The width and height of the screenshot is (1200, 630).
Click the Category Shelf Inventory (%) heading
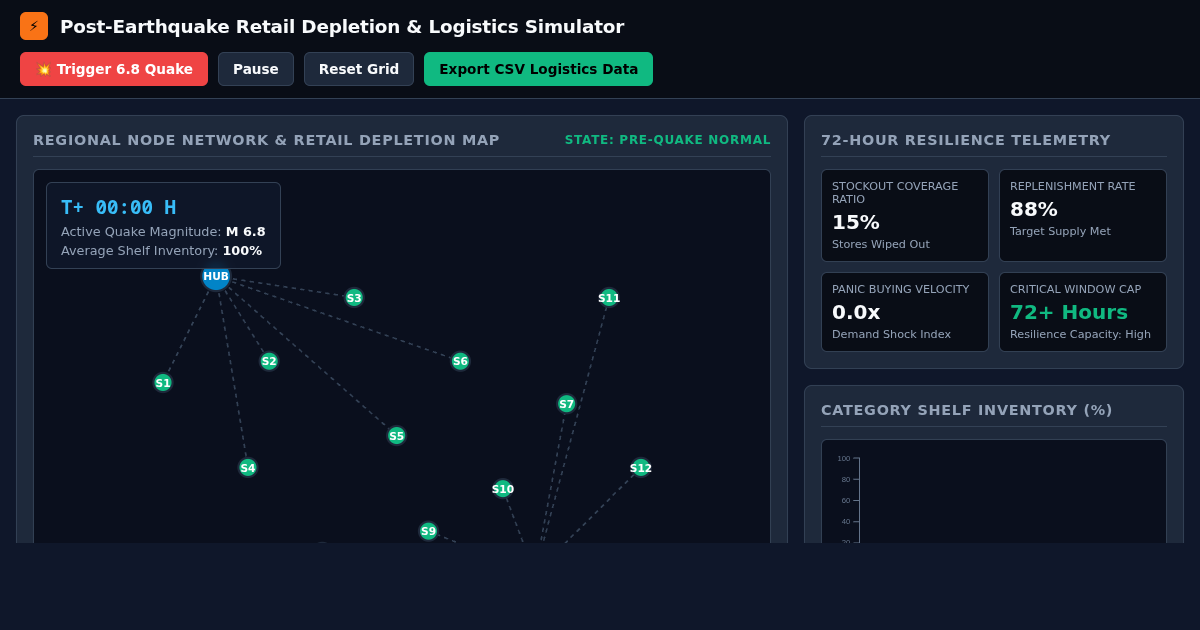967,410
